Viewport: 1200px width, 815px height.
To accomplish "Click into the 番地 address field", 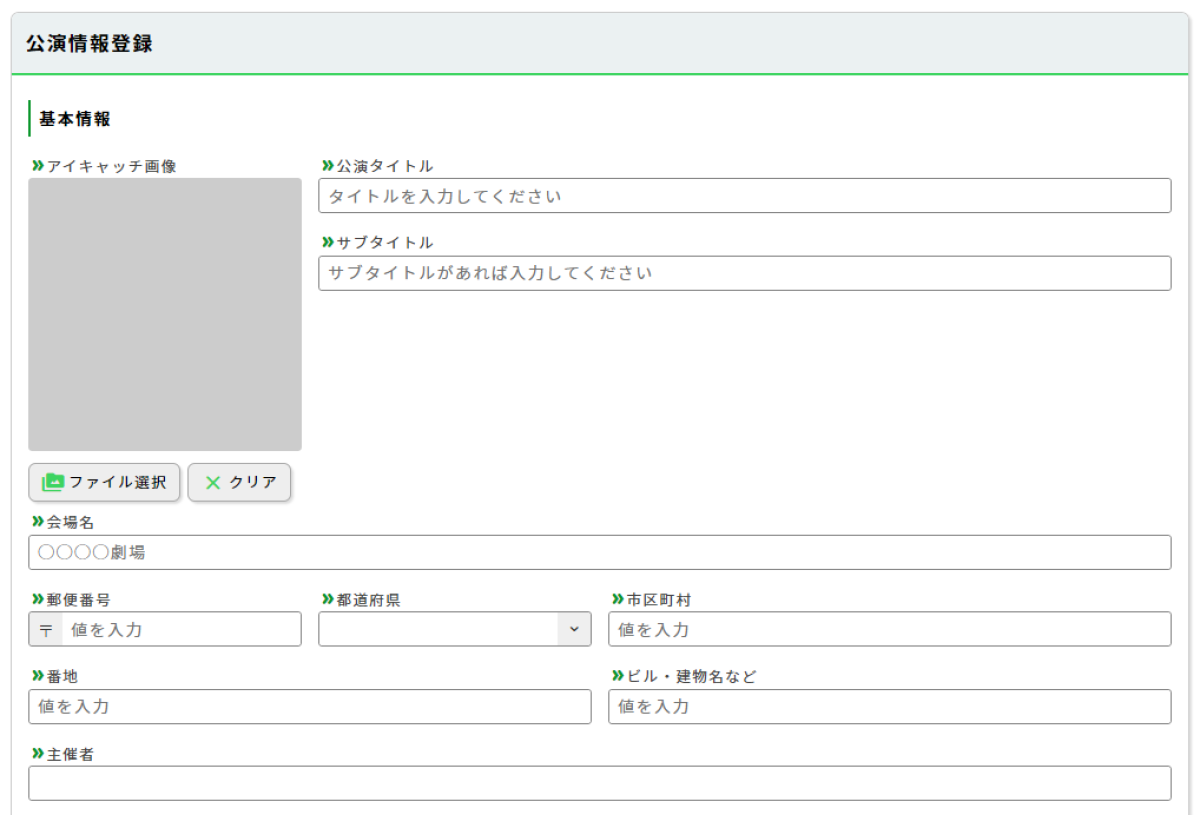I will click(x=309, y=706).
